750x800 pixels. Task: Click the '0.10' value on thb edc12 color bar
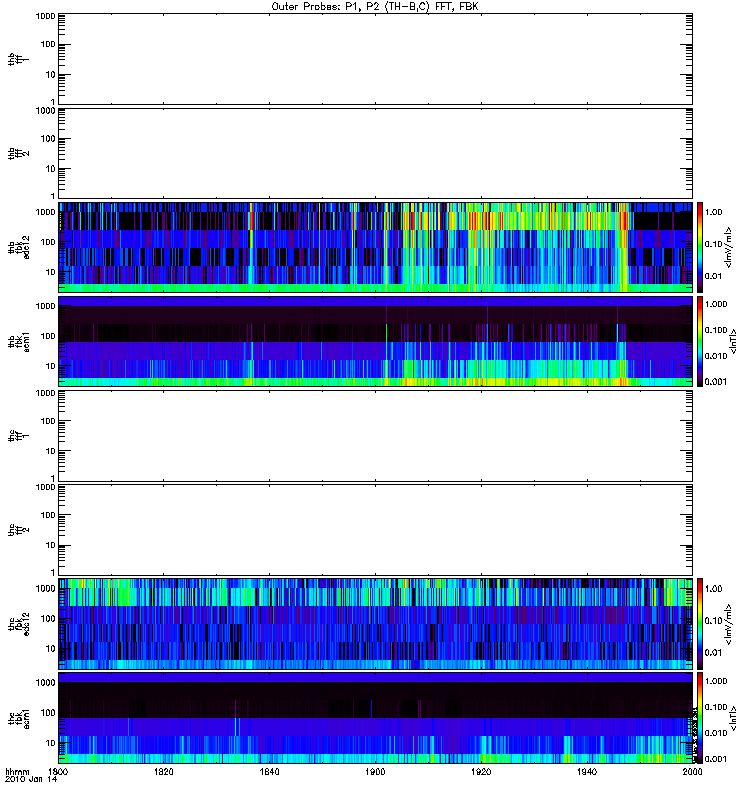pyautogui.click(x=713, y=244)
